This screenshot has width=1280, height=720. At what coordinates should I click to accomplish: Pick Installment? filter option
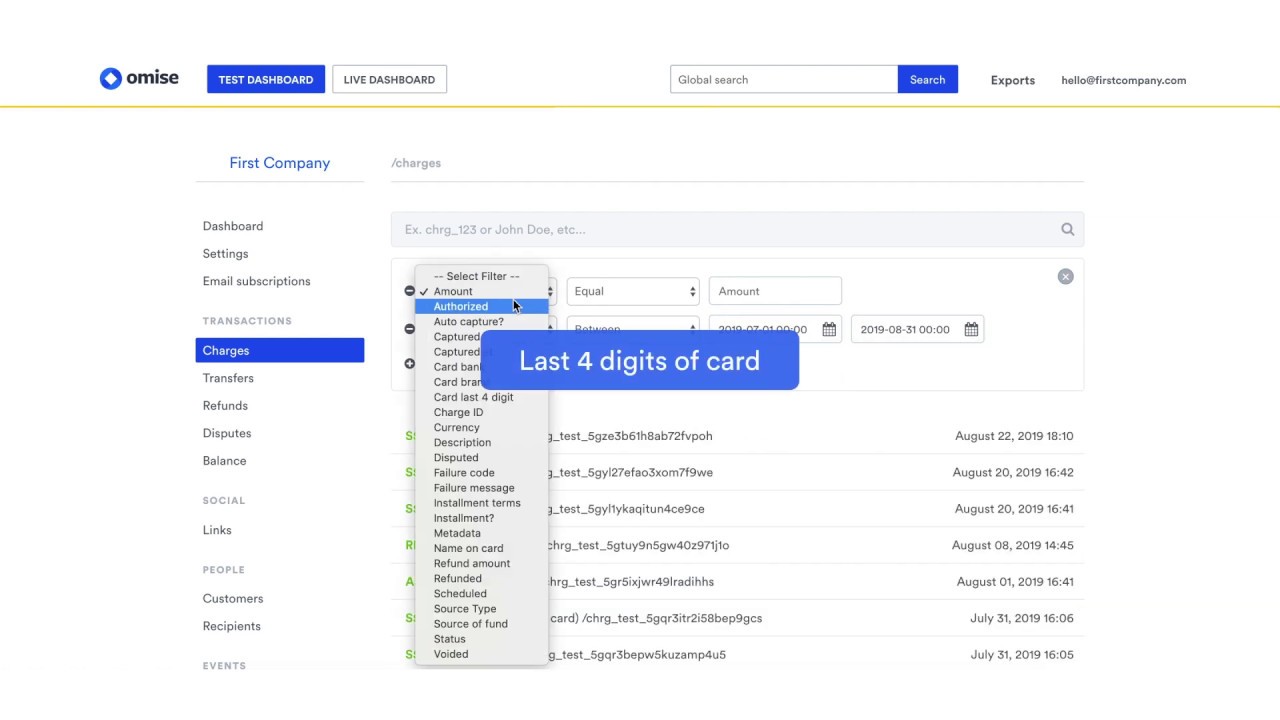(482, 518)
